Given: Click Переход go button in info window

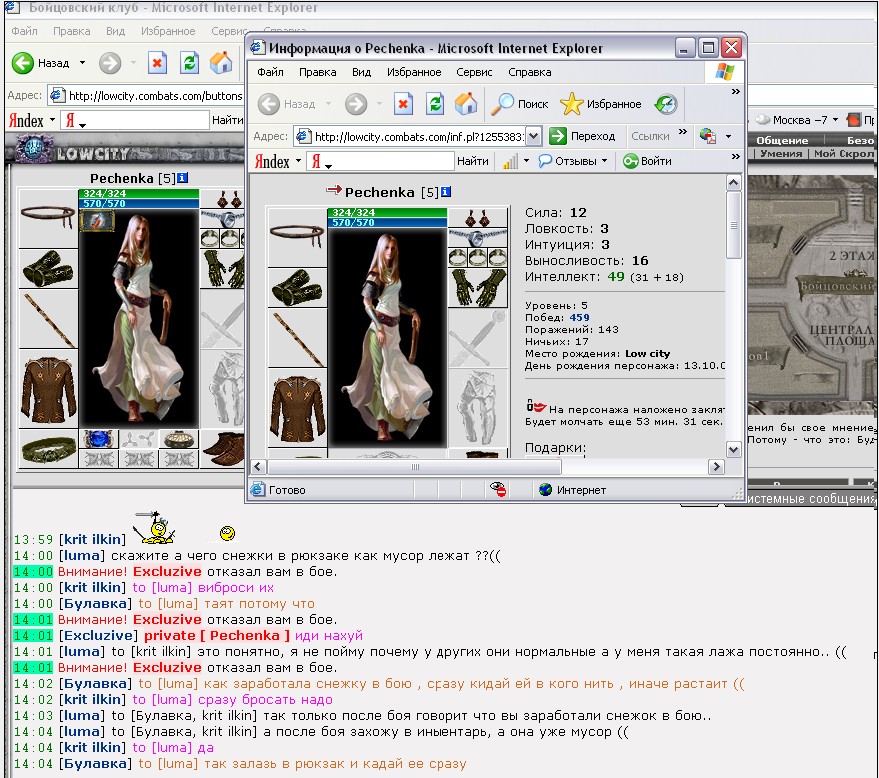Looking at the screenshot, I should [582, 136].
